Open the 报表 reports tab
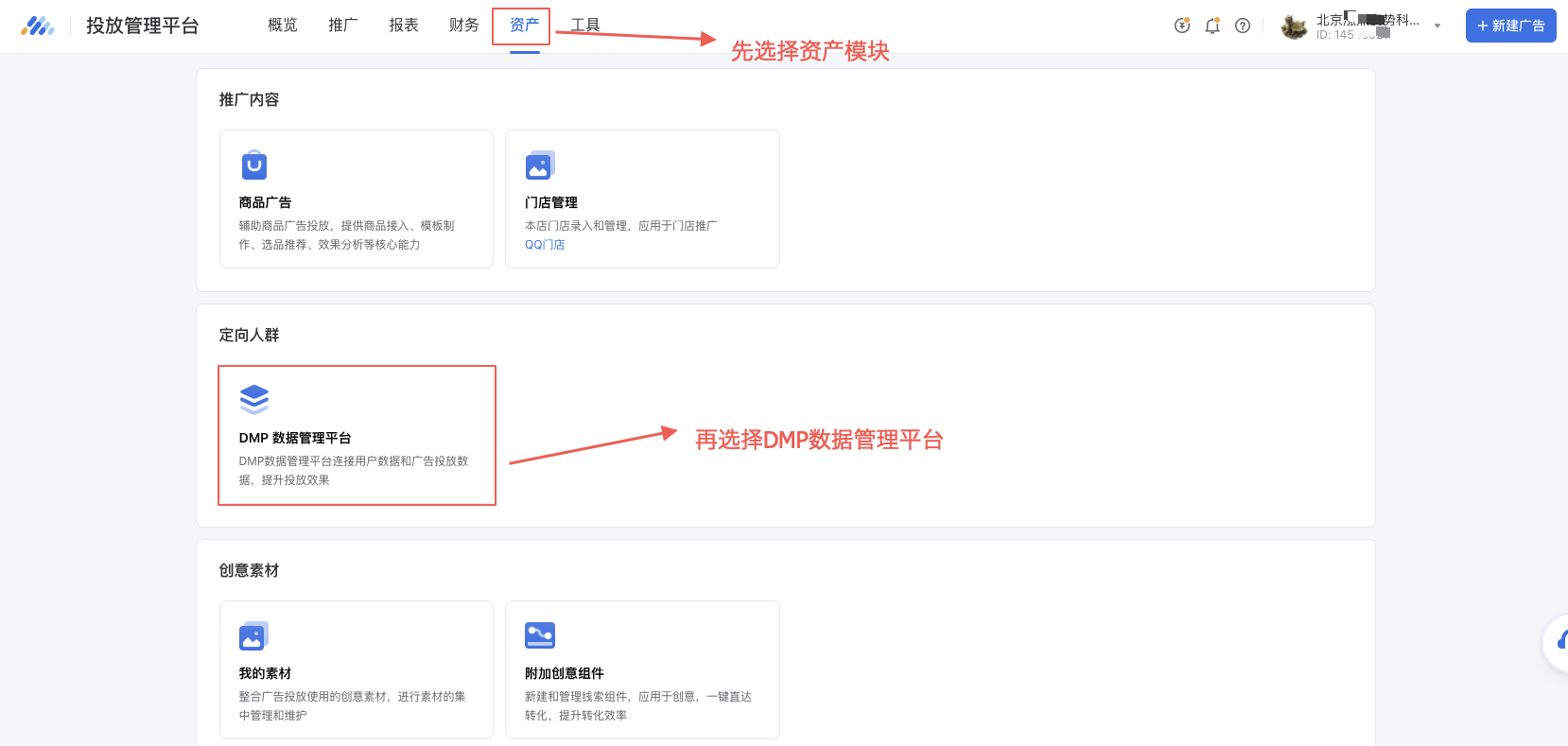 [x=404, y=26]
